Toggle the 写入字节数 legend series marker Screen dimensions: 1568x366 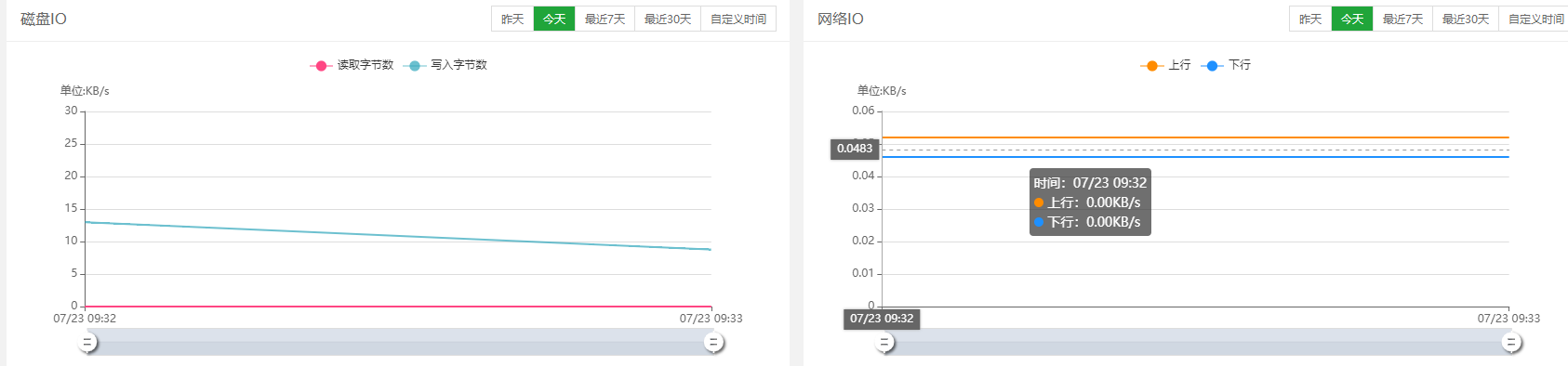coord(414,65)
